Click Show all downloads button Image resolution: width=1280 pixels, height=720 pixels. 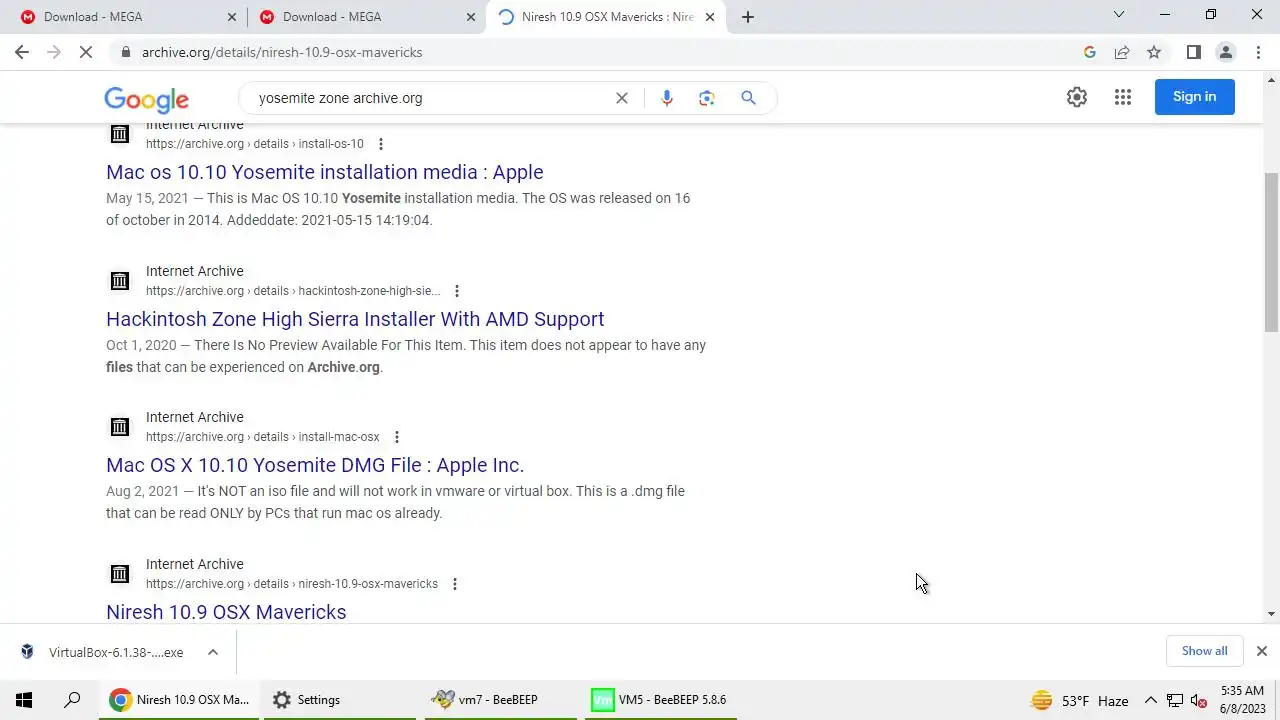coord(1204,651)
